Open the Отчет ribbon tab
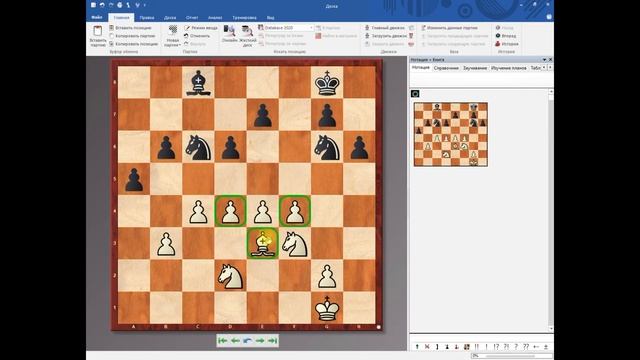 point(192,18)
